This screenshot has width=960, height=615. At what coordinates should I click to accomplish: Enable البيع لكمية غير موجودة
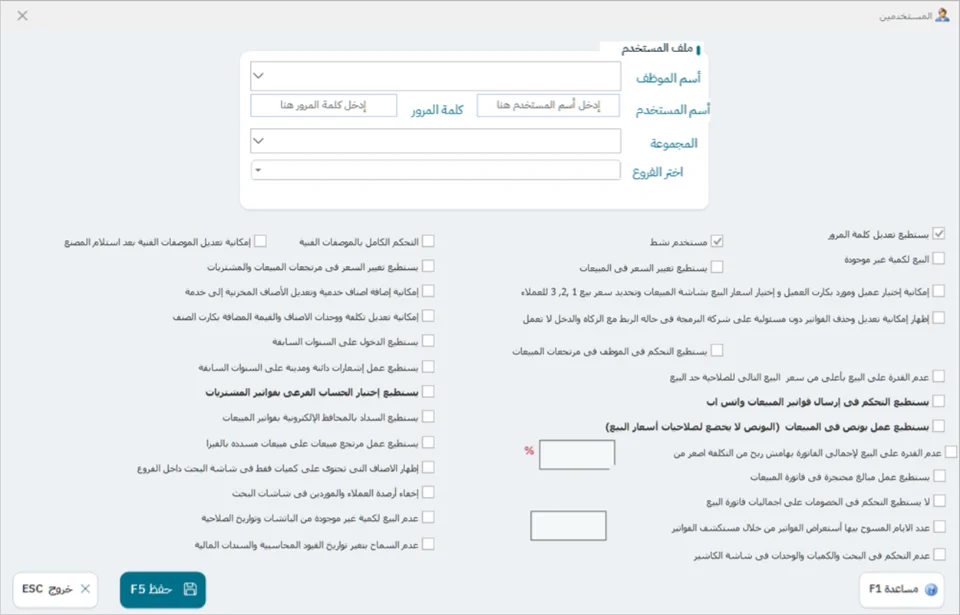tap(939, 258)
